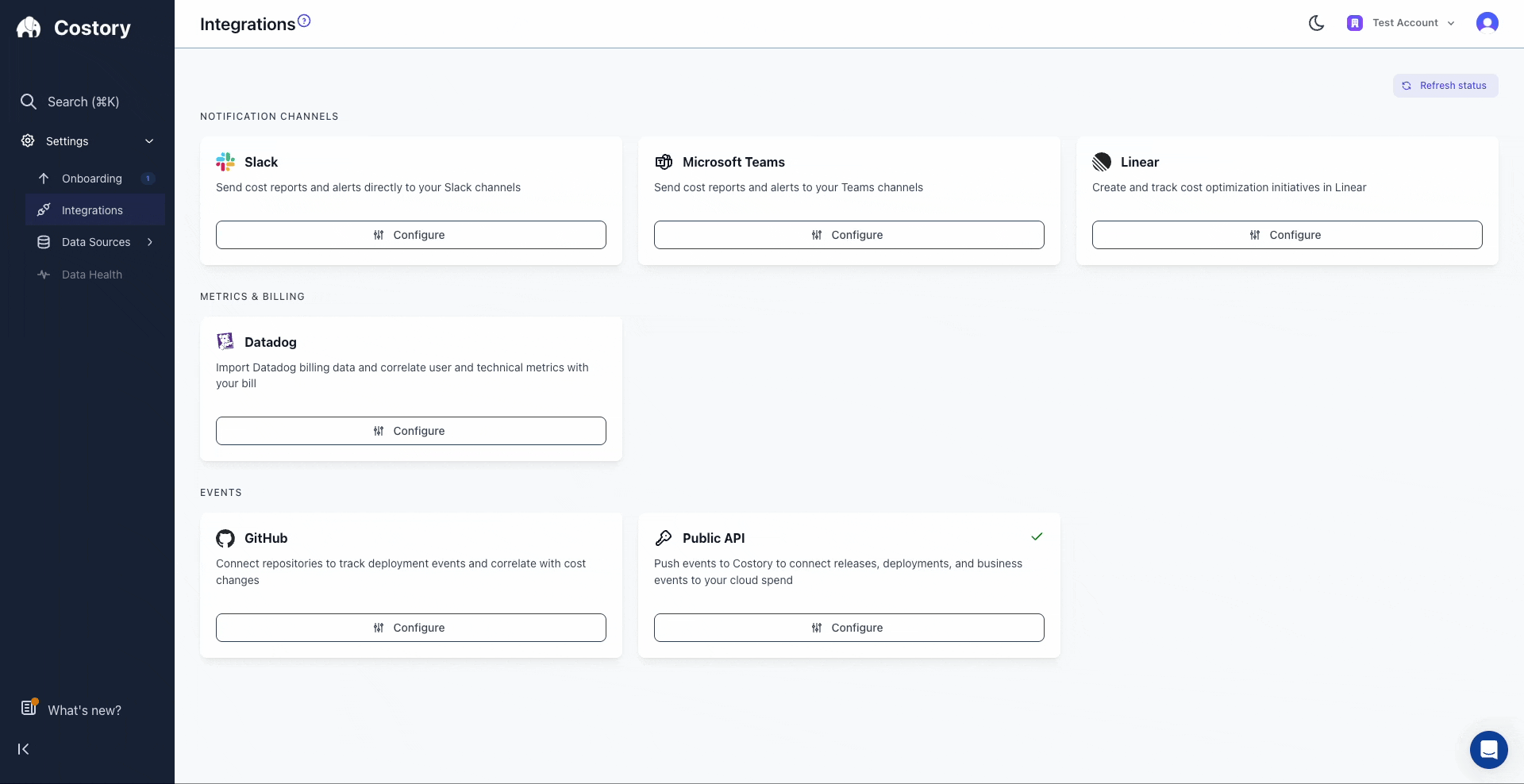Select Onboarding in the sidebar
The width and height of the screenshot is (1524, 784).
[91, 179]
